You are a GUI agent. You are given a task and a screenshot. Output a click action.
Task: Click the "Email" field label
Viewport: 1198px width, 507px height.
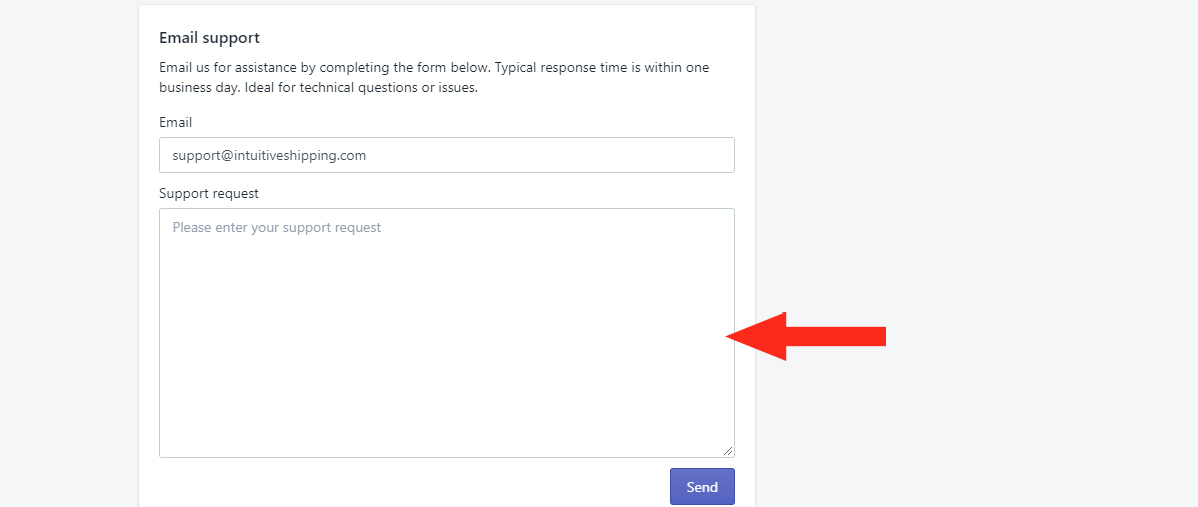176,122
